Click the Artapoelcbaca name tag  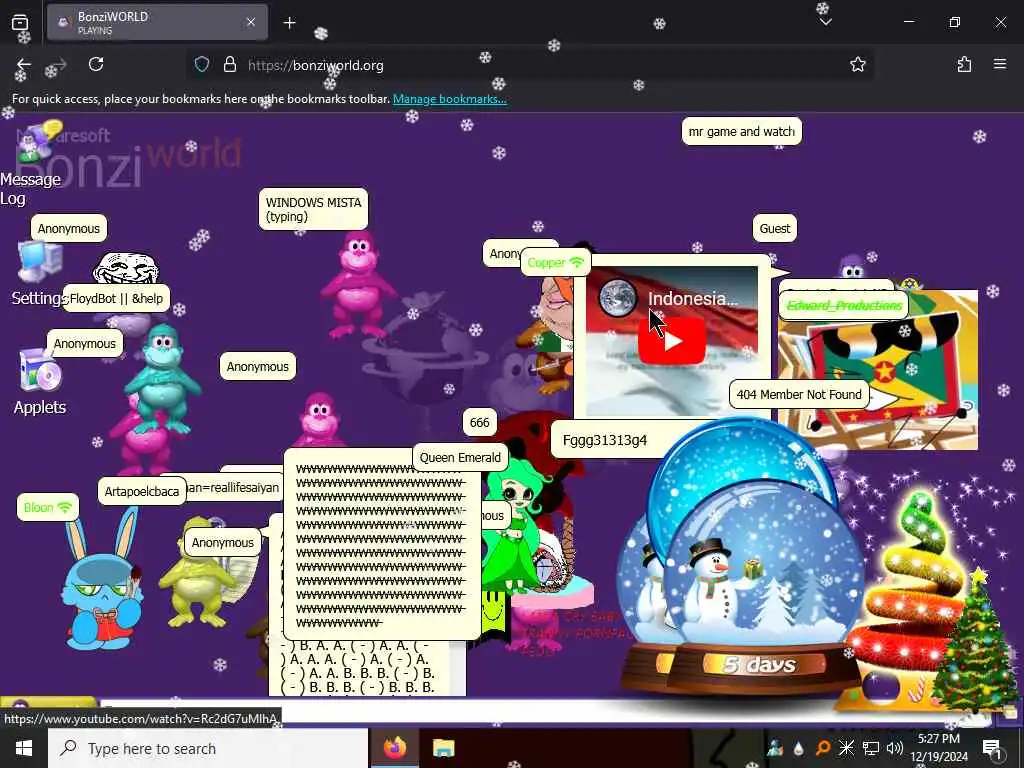[x=142, y=491]
